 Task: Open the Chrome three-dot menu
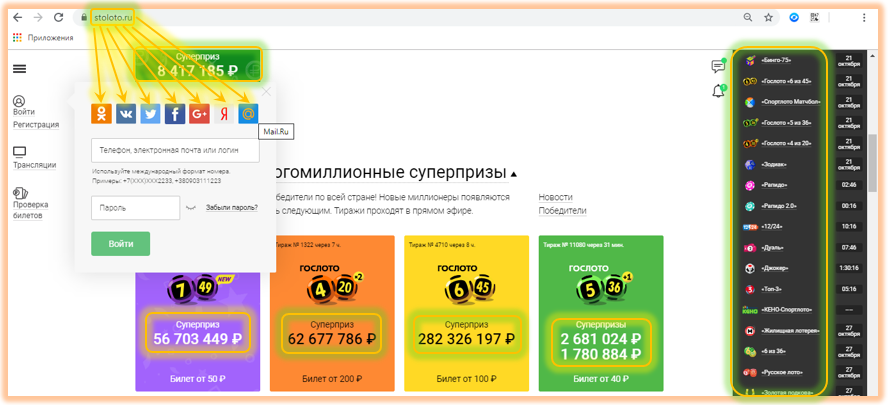pos(864,18)
